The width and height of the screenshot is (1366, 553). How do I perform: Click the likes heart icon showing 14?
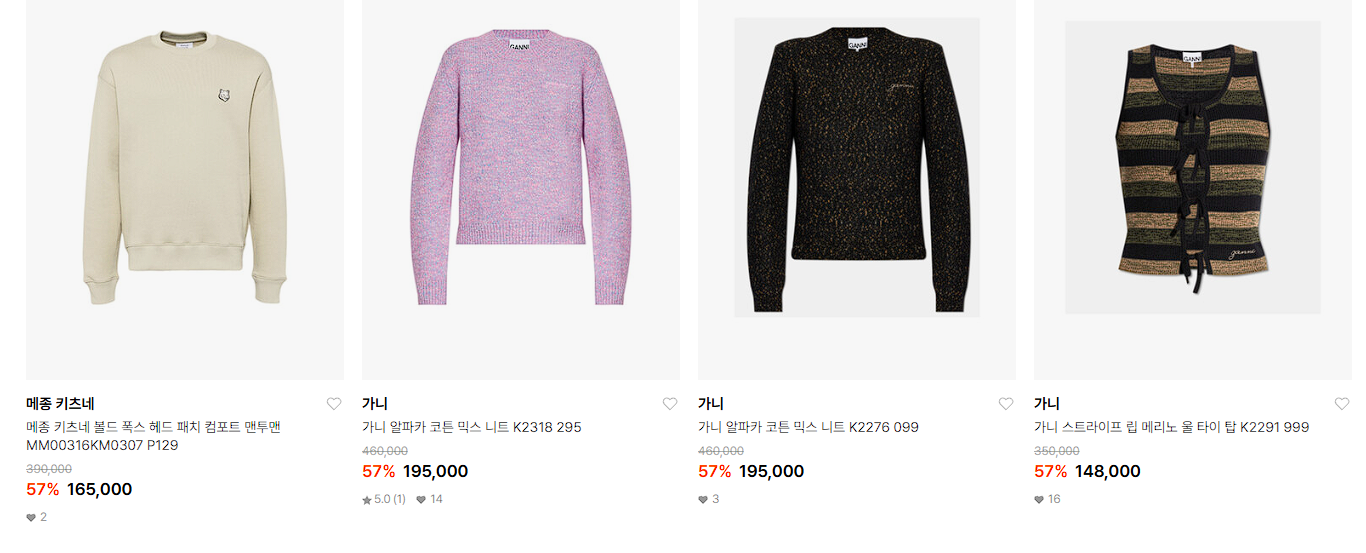point(421,499)
